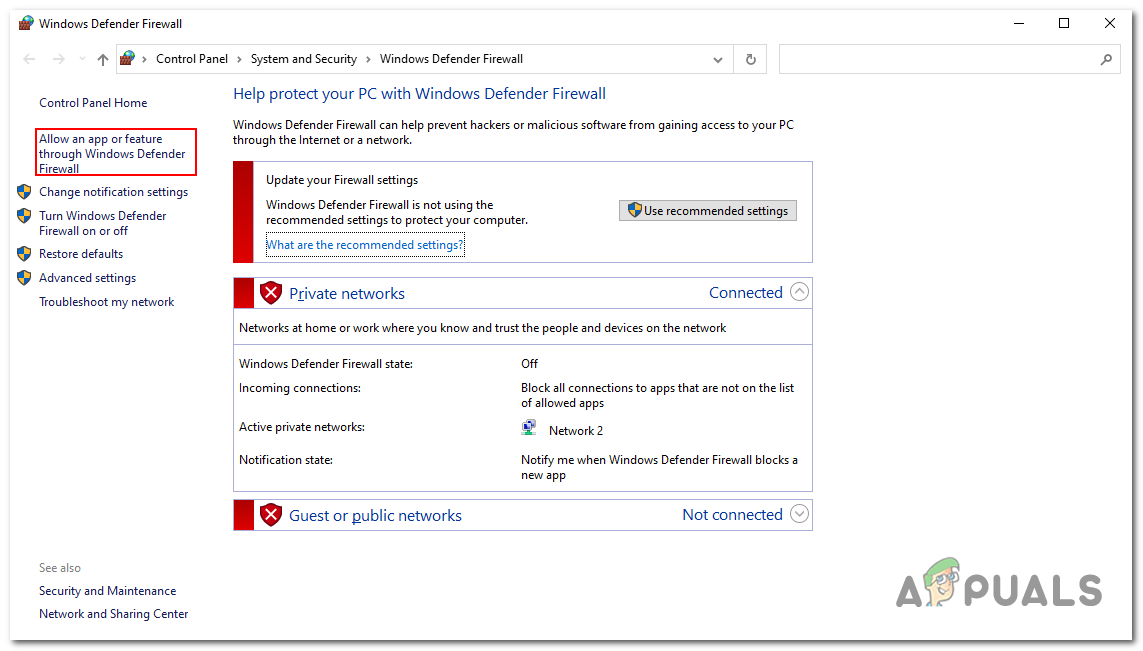Open Control Panel from the breadcrumb

click(x=192, y=59)
